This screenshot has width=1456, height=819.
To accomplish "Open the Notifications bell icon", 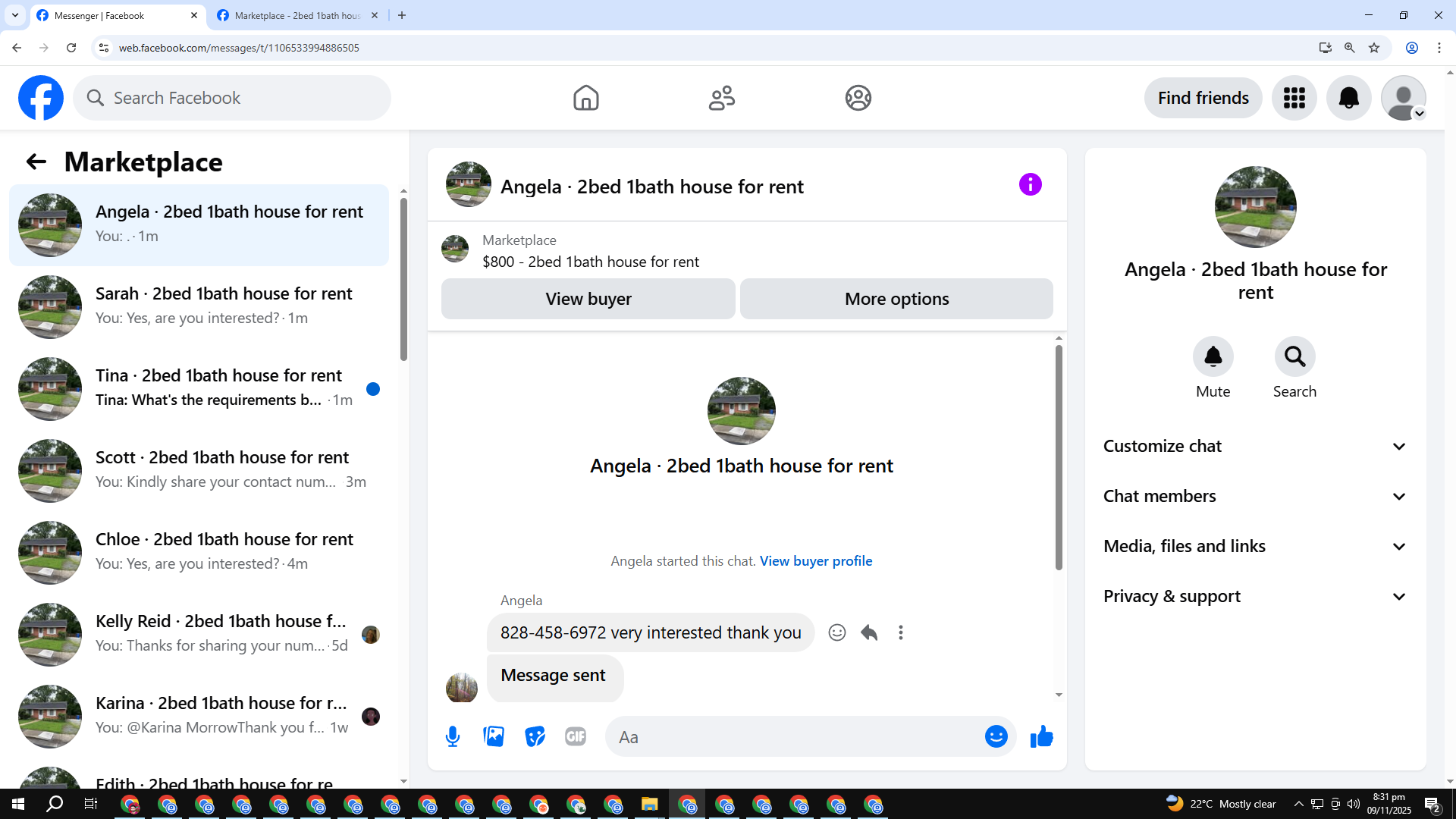I will coord(1349,98).
